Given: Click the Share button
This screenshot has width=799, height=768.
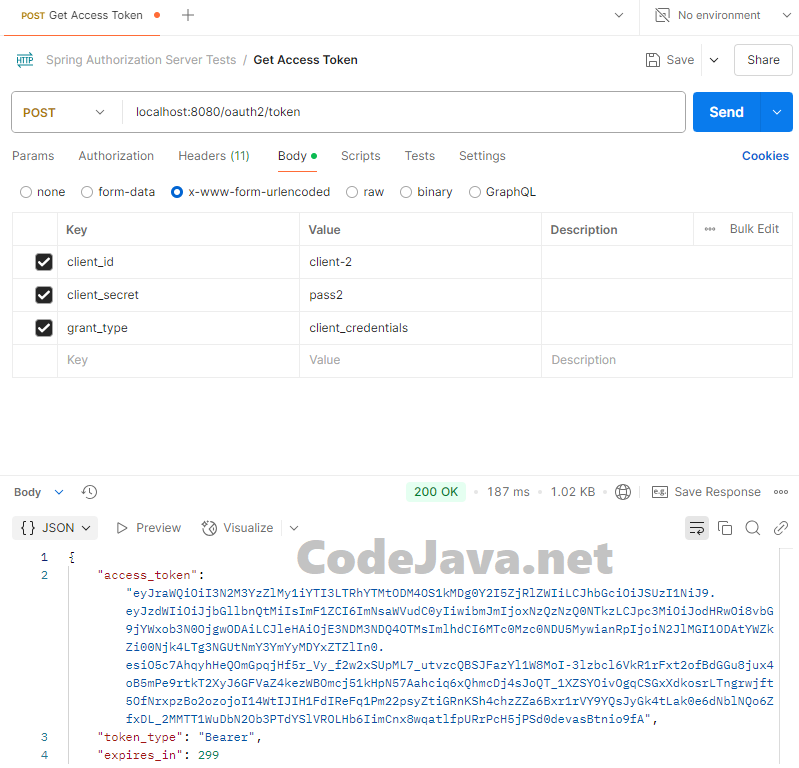Looking at the screenshot, I should [763, 60].
